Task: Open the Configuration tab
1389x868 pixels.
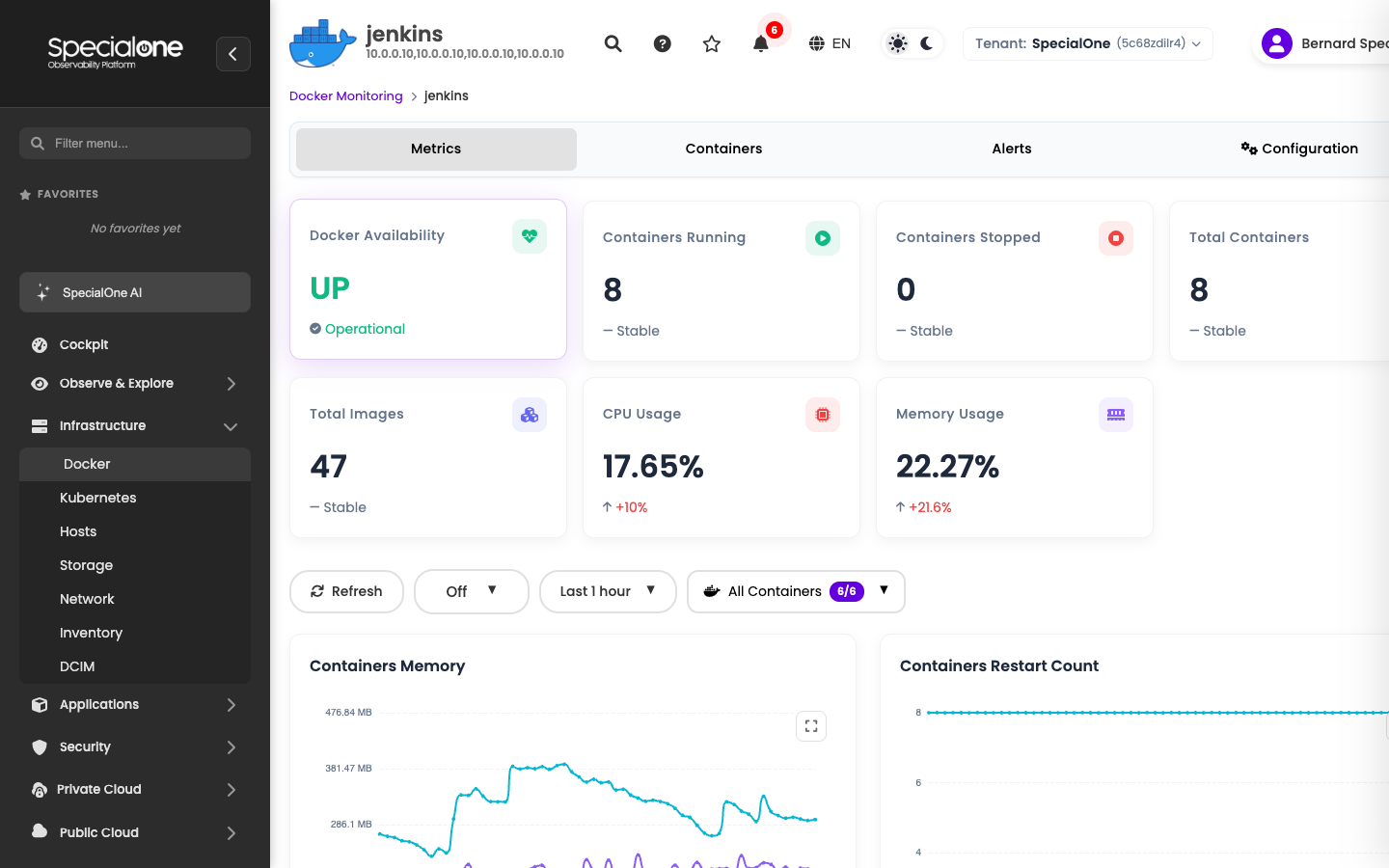Action: pos(1299,149)
